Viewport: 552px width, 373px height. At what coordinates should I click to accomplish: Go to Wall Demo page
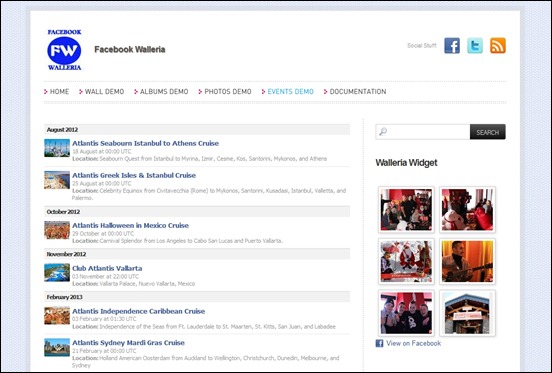(x=104, y=91)
